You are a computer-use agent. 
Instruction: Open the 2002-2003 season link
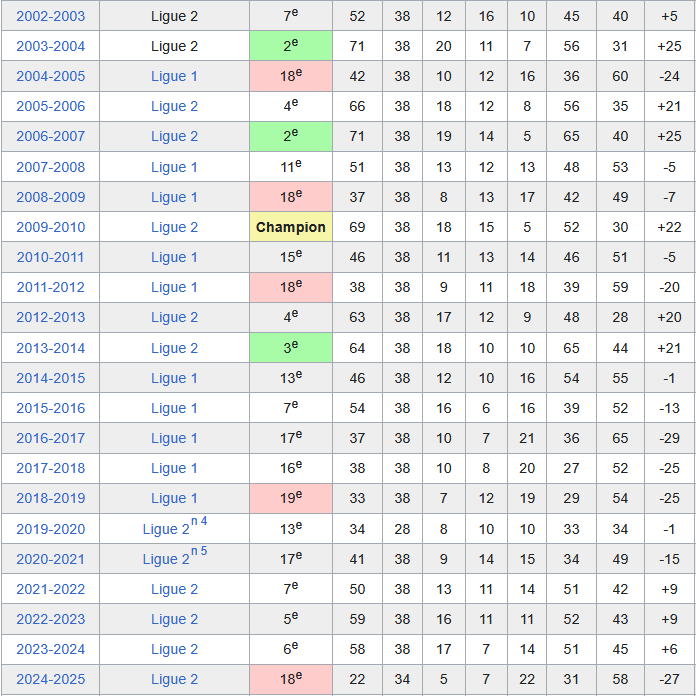click(x=51, y=16)
